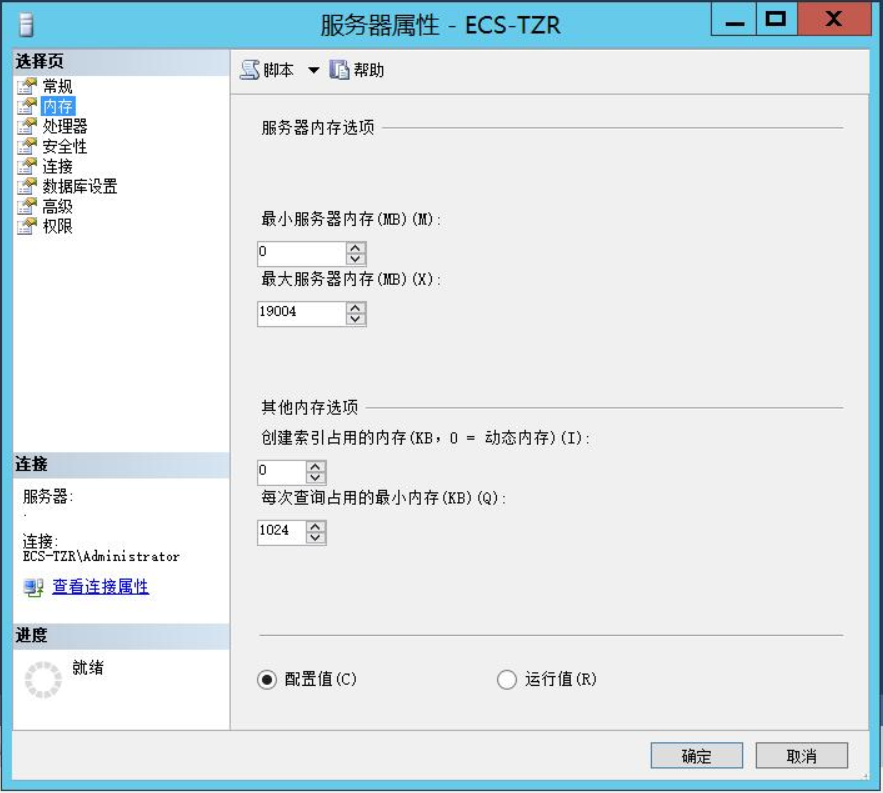This screenshot has width=883, height=793.
Task: Increase the 最小服务器内存 value
Action: [355, 247]
